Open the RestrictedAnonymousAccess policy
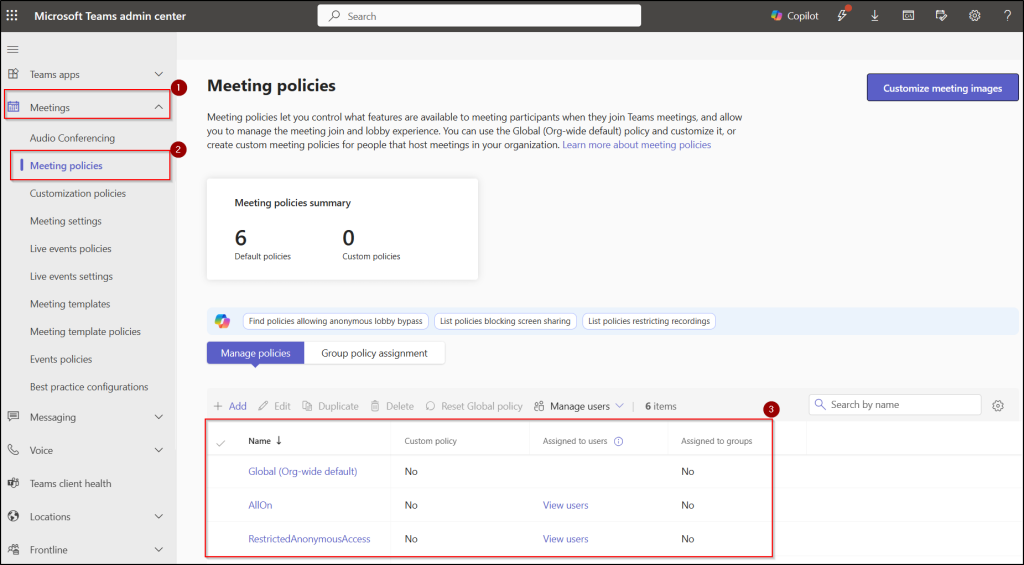The height and width of the screenshot is (565, 1024). [x=309, y=539]
